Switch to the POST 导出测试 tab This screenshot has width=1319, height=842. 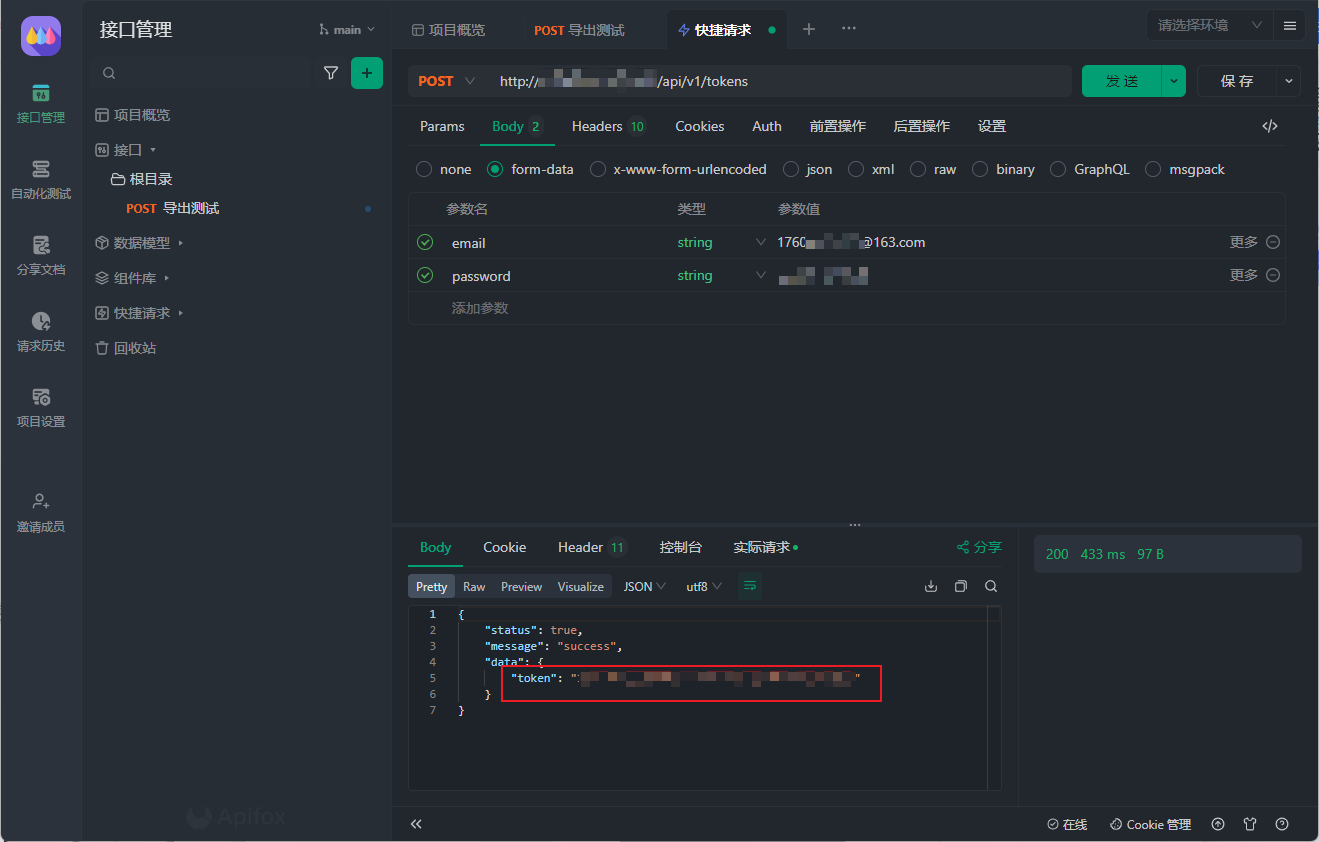click(x=579, y=30)
